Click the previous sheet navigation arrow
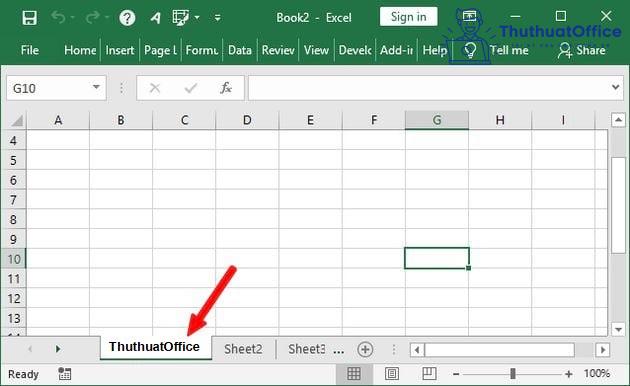The width and height of the screenshot is (630, 386). point(30,349)
